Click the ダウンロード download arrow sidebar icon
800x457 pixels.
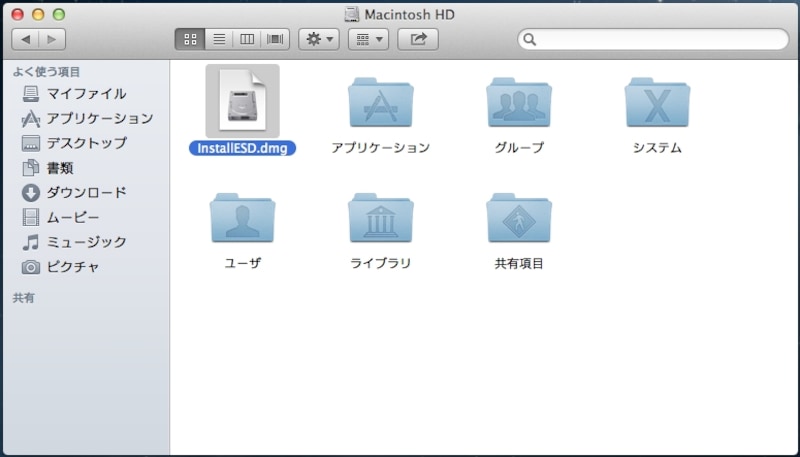coord(31,193)
